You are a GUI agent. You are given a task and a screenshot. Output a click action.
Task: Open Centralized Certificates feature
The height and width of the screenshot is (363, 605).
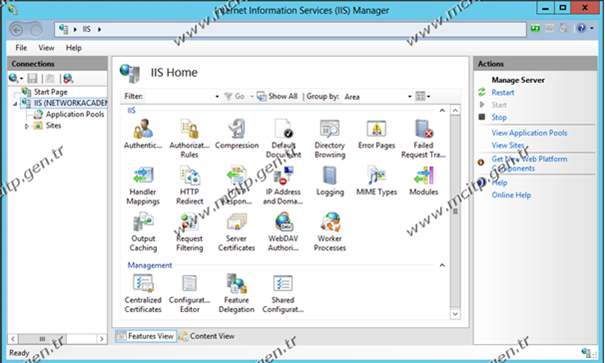(143, 293)
